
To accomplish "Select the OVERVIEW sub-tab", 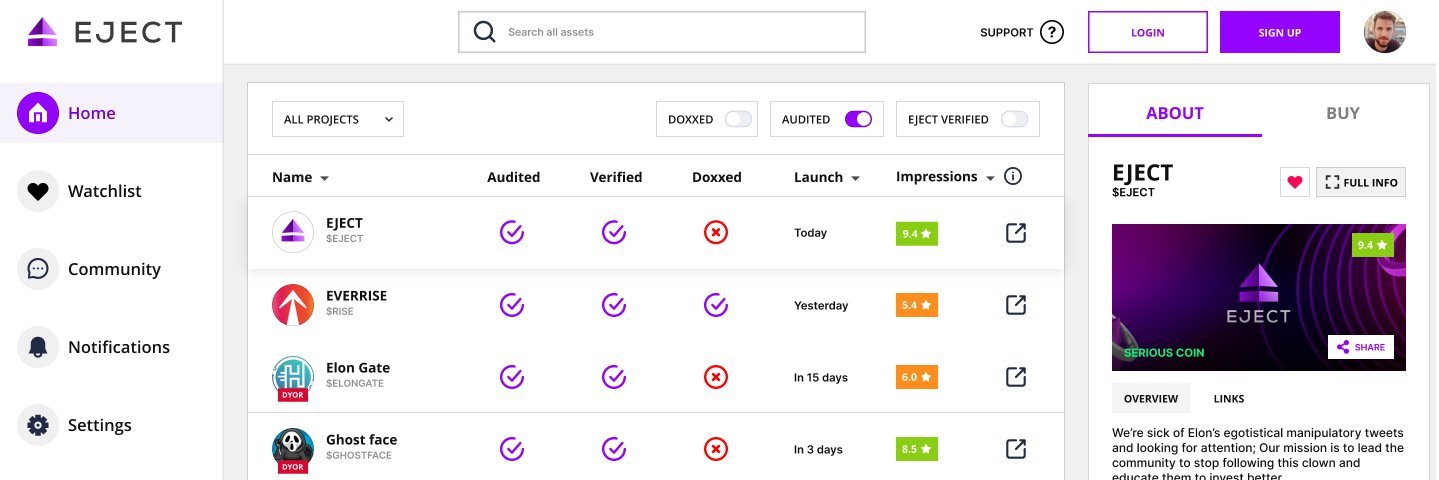I will 1151,398.
